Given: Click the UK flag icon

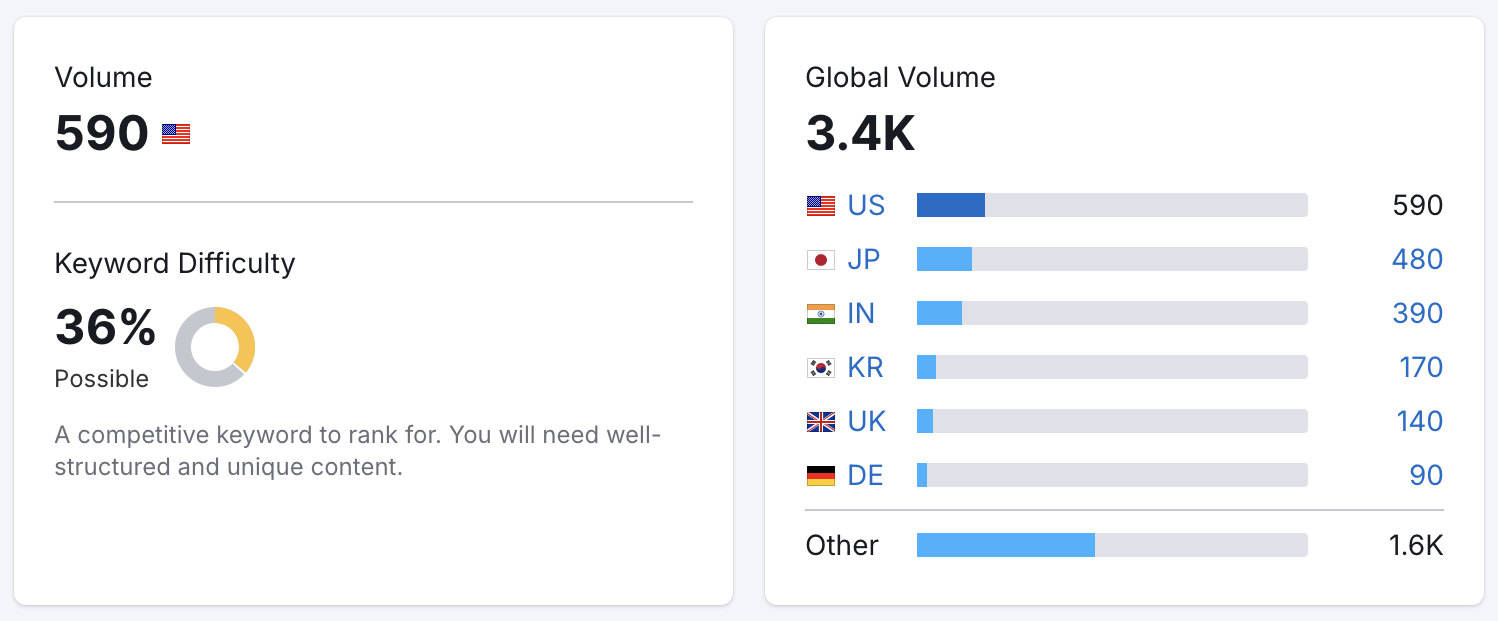Looking at the screenshot, I should click(821, 422).
